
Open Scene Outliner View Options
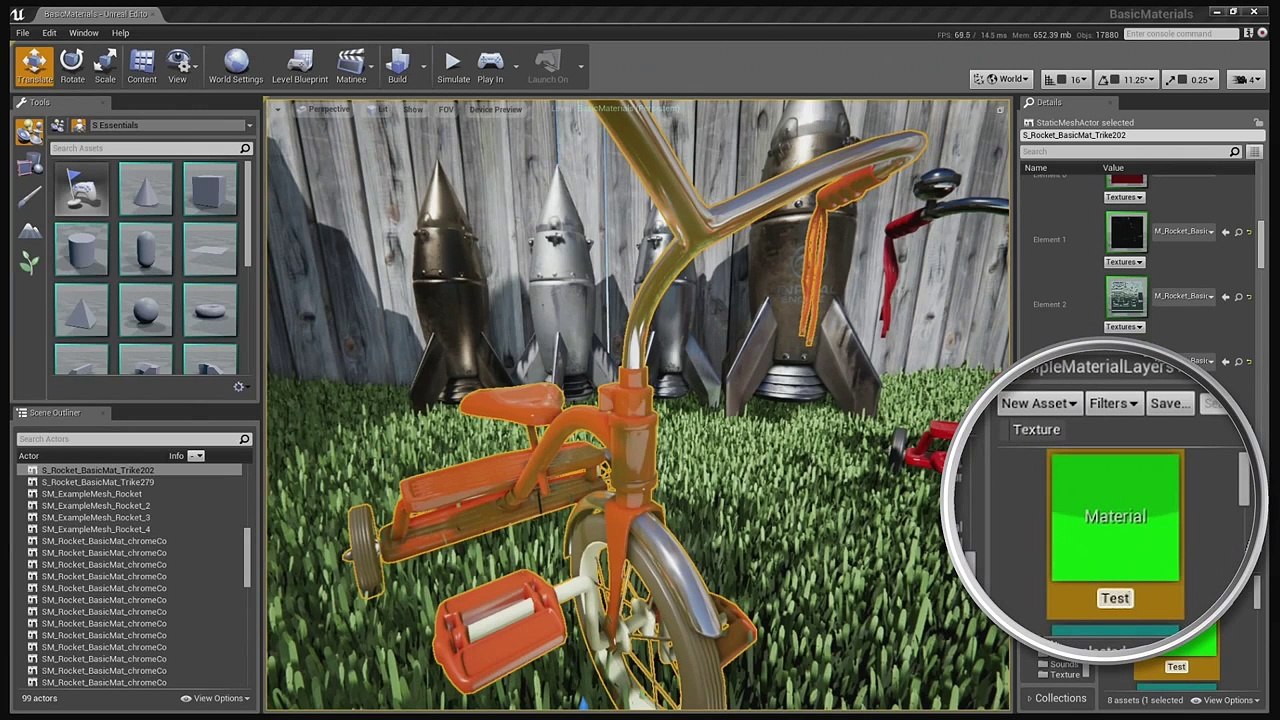click(215, 698)
